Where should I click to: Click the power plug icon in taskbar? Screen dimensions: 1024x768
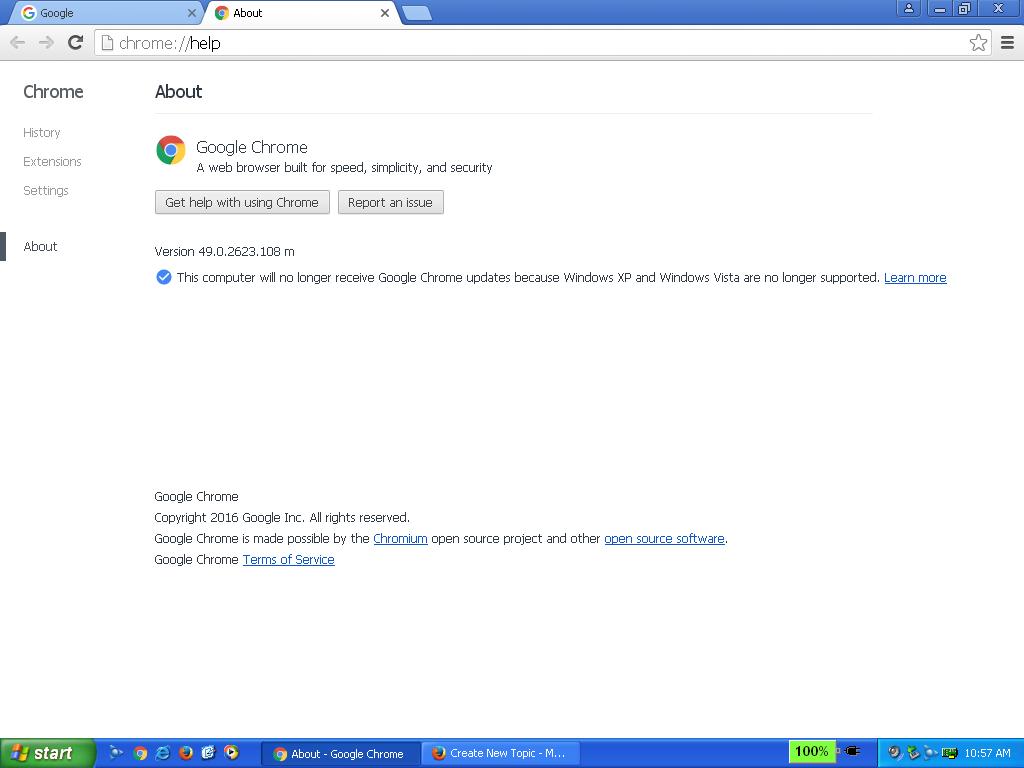851,752
